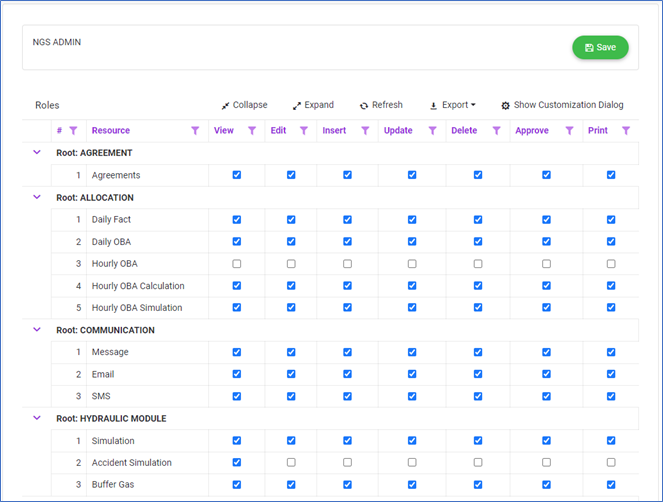
Task: Open filter icon for Edit column
Action: click(303, 131)
